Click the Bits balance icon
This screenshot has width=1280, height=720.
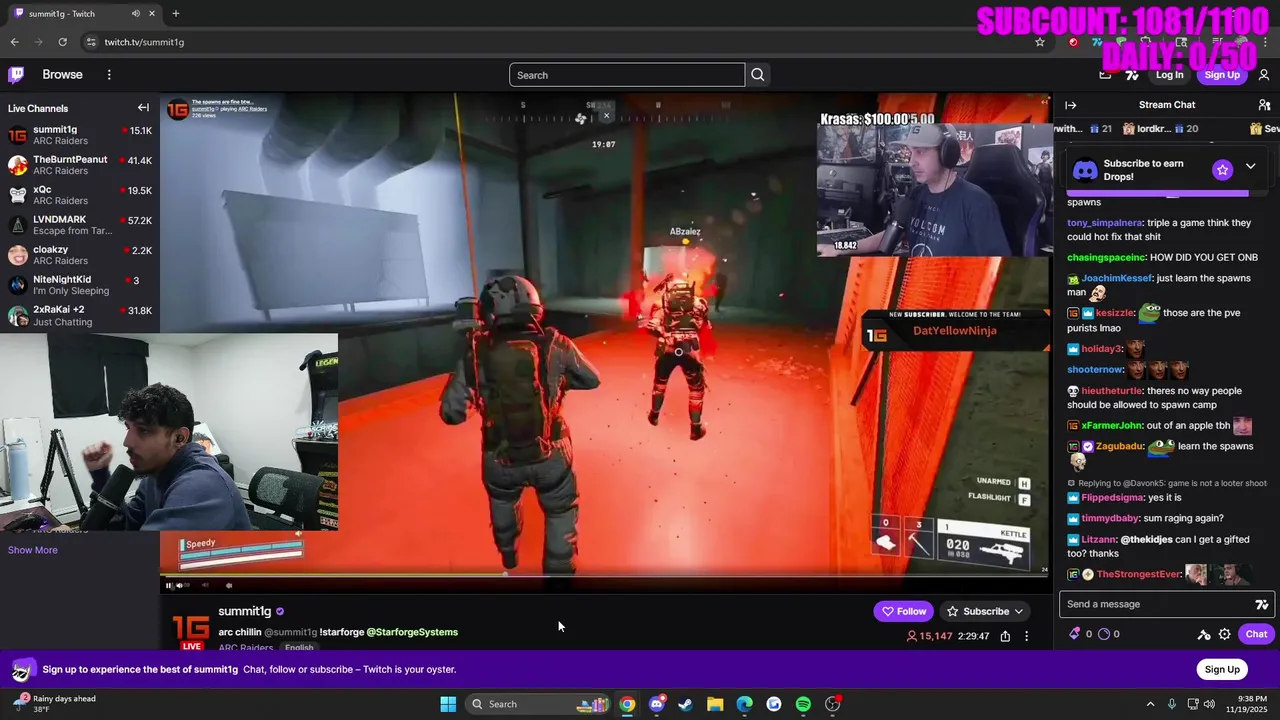click(1075, 634)
